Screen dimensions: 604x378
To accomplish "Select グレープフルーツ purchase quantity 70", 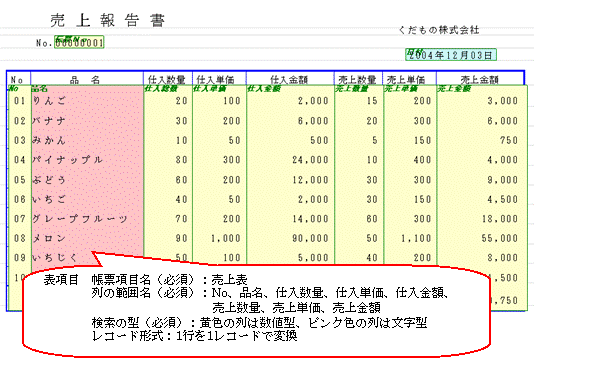I will (182, 219).
